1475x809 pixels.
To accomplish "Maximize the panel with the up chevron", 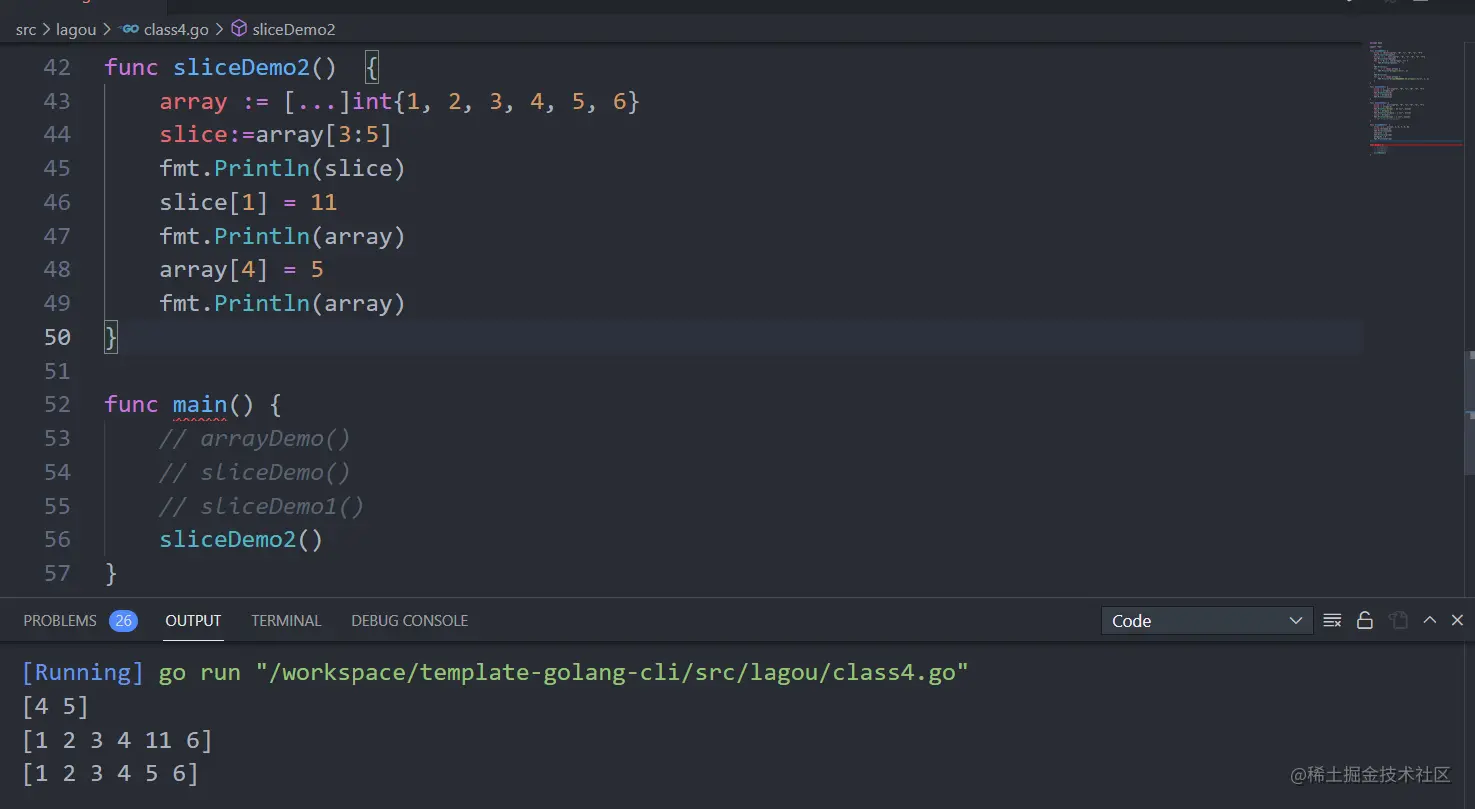I will pyautogui.click(x=1430, y=620).
